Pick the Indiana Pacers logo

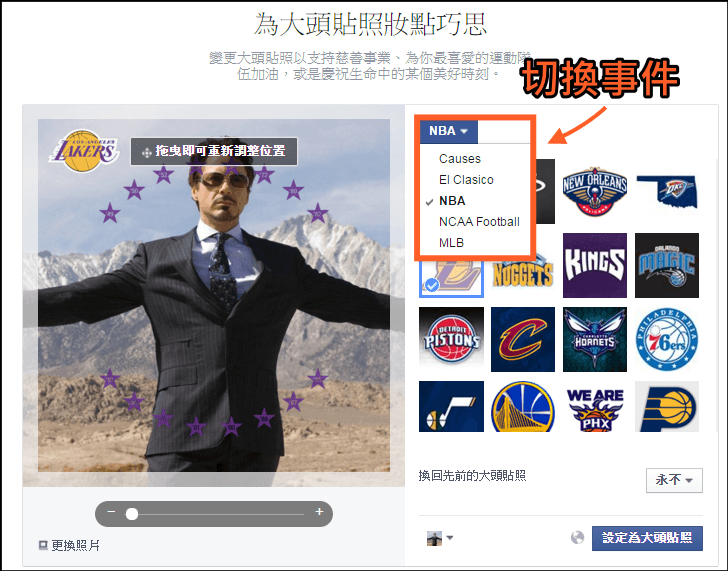(667, 407)
